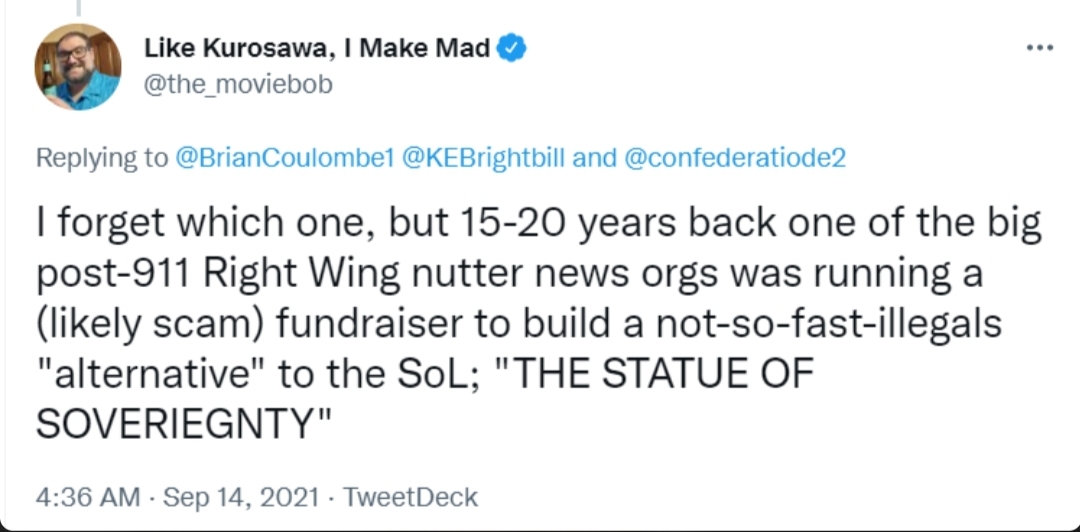Open the Sep 14, 2021 date link

pos(242,497)
